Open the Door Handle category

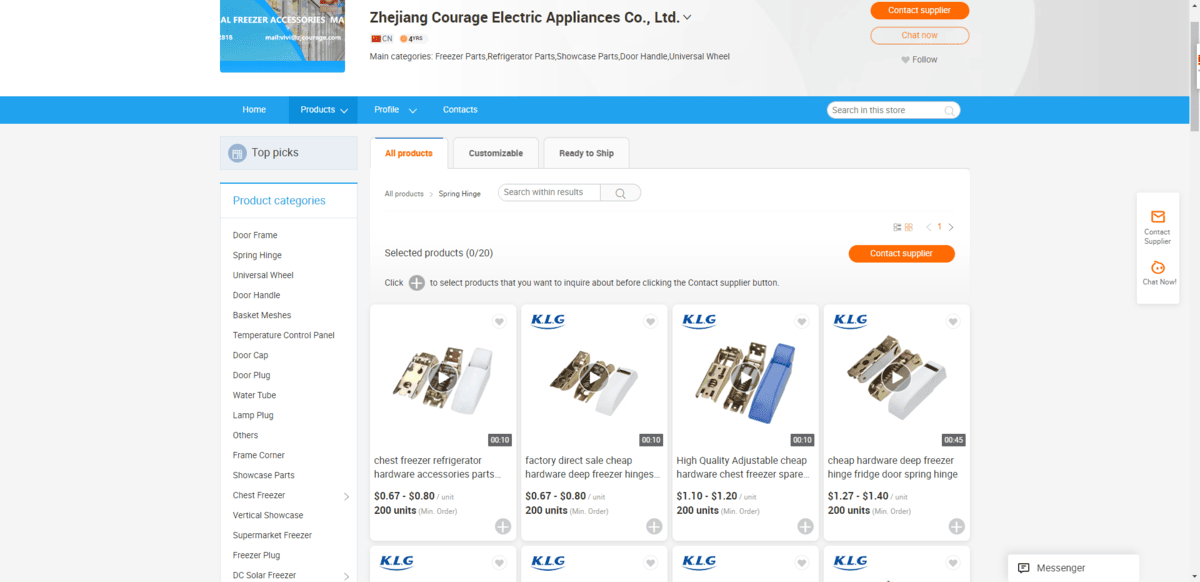point(257,296)
